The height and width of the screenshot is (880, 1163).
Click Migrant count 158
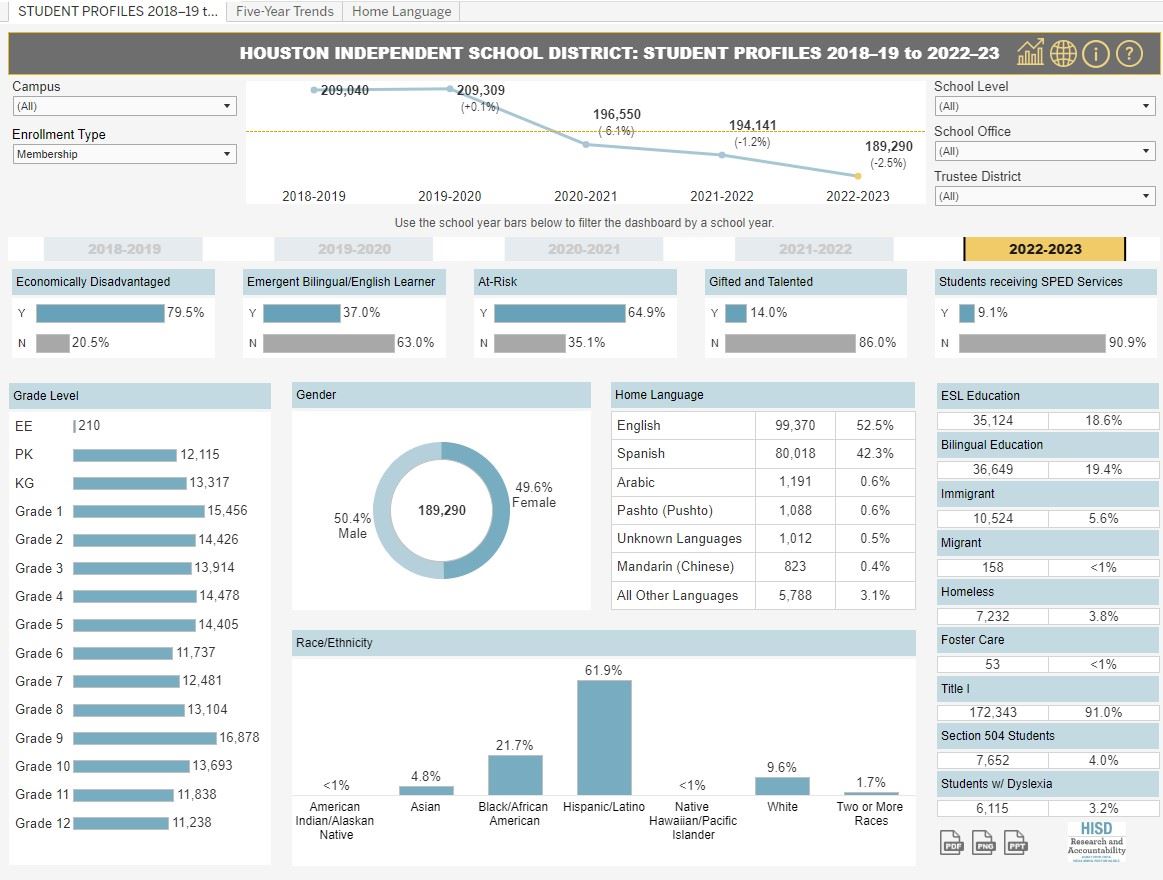pos(992,568)
